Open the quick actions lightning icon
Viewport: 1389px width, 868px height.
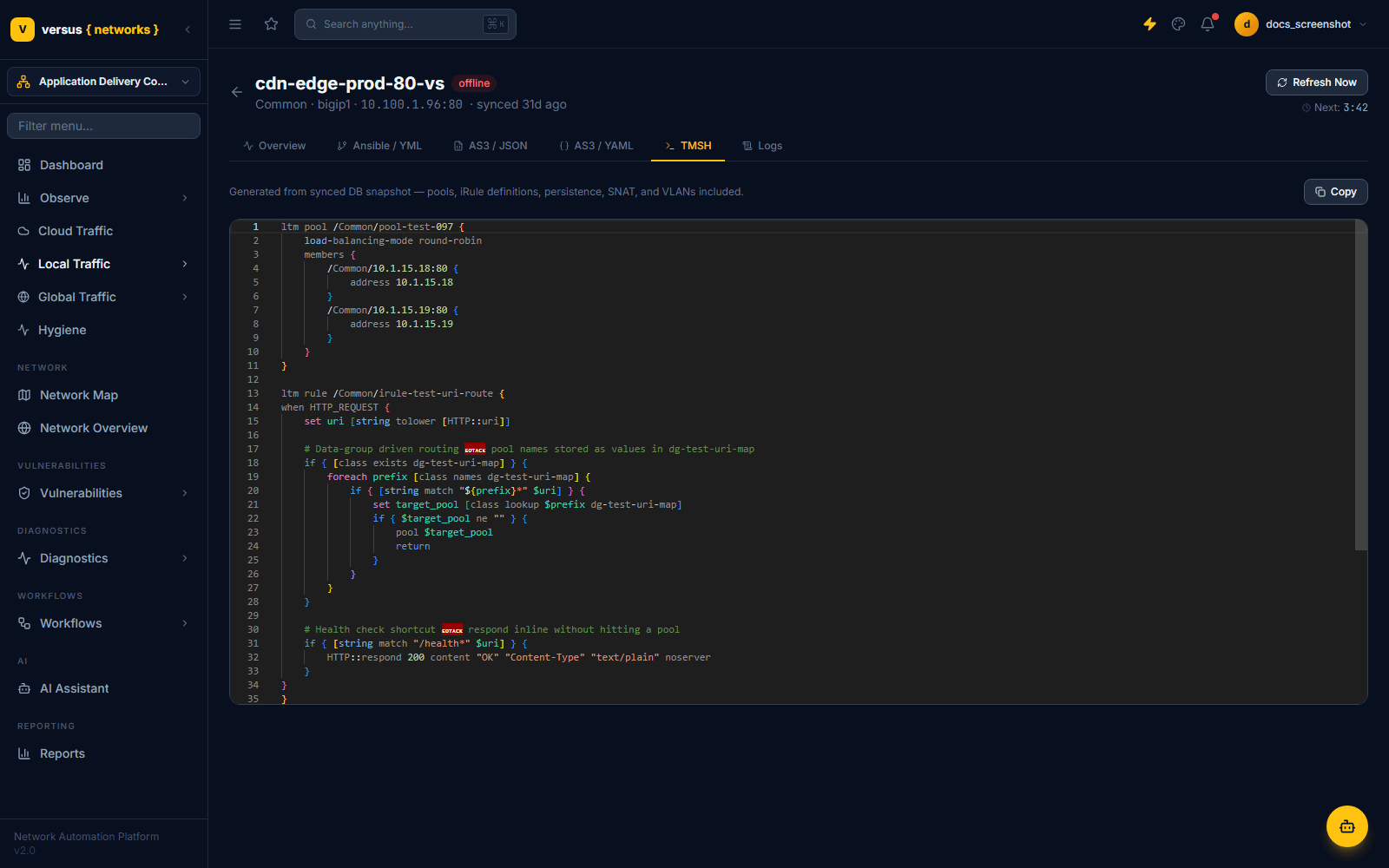[x=1149, y=24]
